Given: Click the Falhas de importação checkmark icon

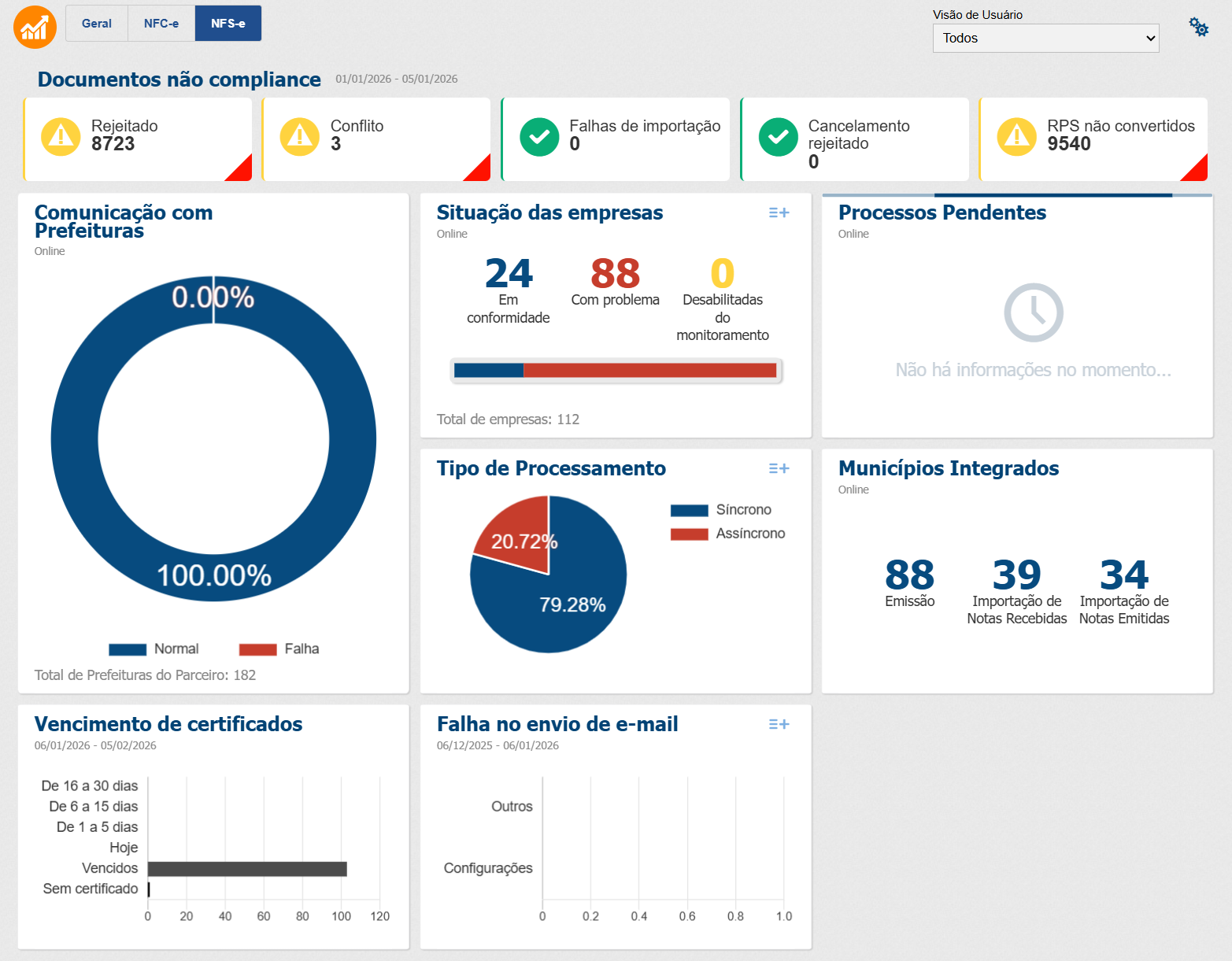Looking at the screenshot, I should coord(539,137).
